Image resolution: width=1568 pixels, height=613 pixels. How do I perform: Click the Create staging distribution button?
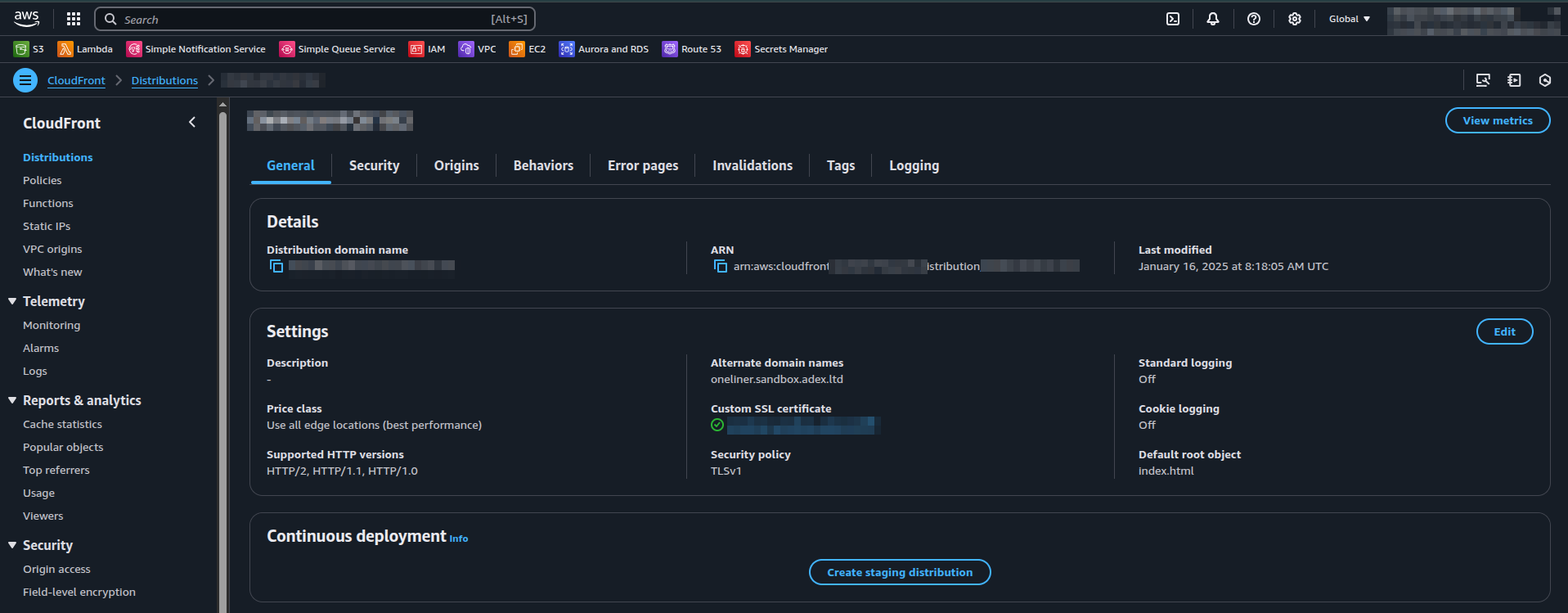[x=899, y=572]
